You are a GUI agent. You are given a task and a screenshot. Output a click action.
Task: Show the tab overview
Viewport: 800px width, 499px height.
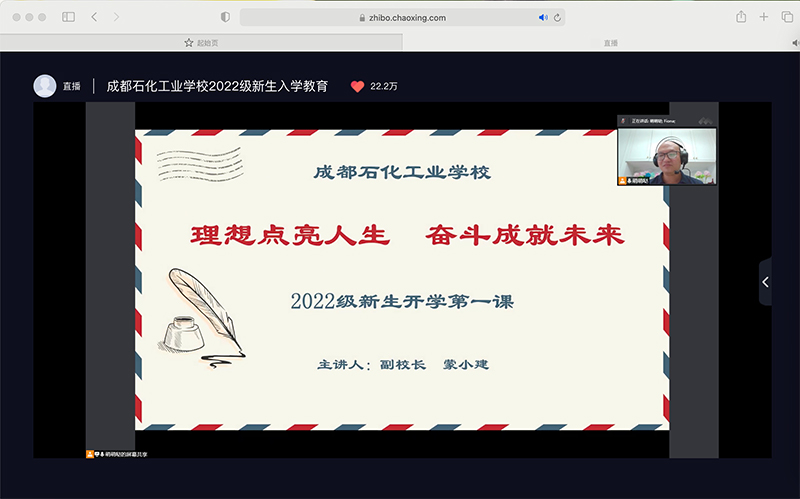pyautogui.click(x=787, y=17)
